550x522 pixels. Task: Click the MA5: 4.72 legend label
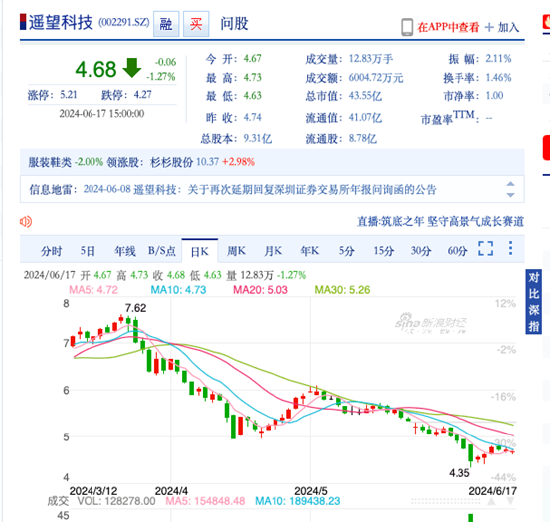(x=93, y=290)
